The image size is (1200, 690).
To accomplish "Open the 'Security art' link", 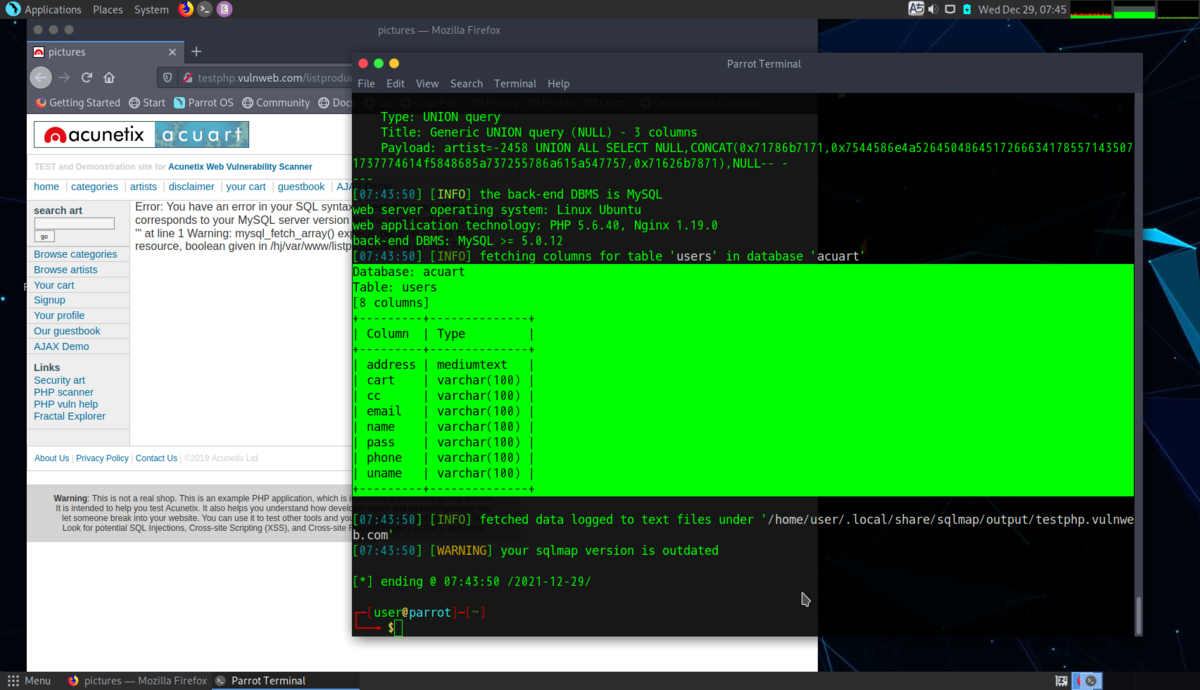I will 59,381.
